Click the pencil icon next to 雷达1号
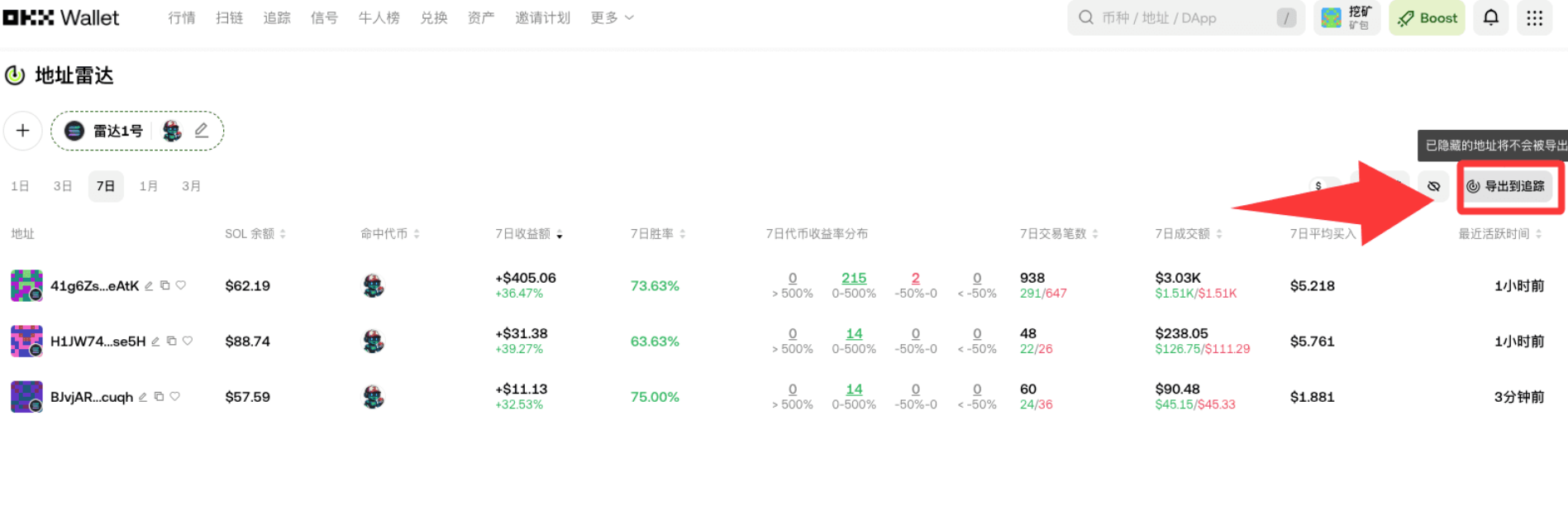Viewport: 1568px width, 521px height. click(x=201, y=131)
